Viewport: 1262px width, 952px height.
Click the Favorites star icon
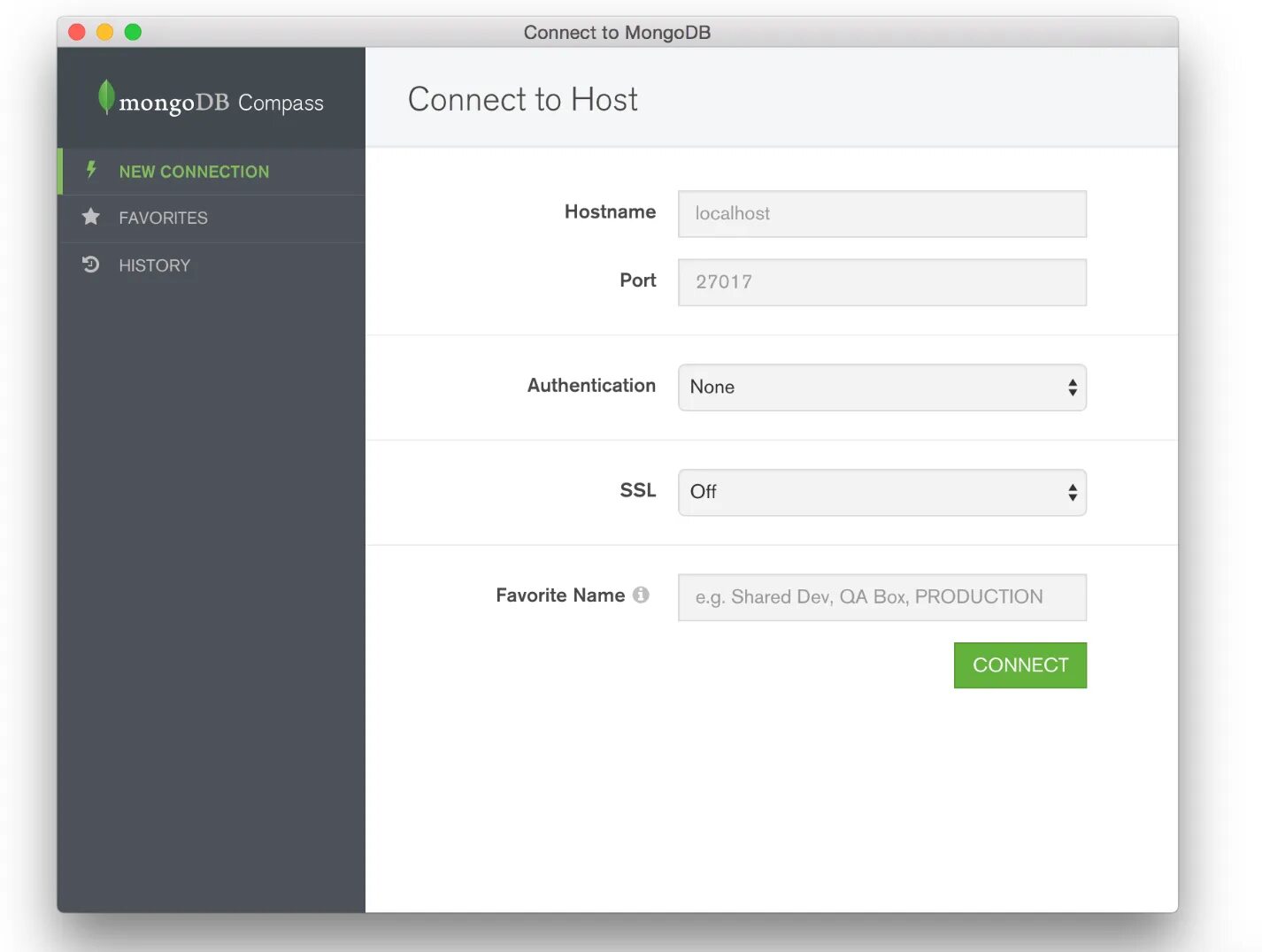point(90,217)
